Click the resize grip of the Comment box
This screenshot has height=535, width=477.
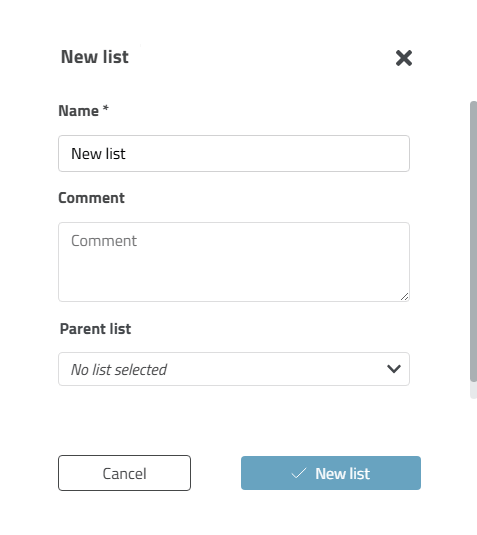point(404,297)
